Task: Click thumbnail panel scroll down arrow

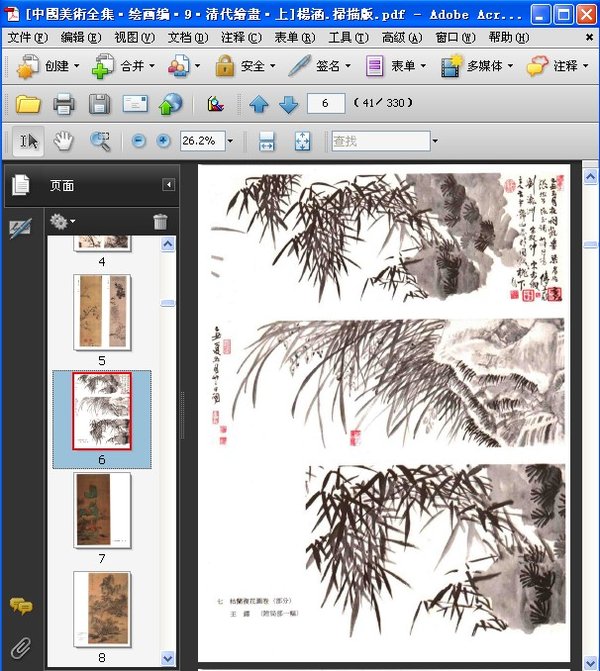Action: [x=168, y=658]
